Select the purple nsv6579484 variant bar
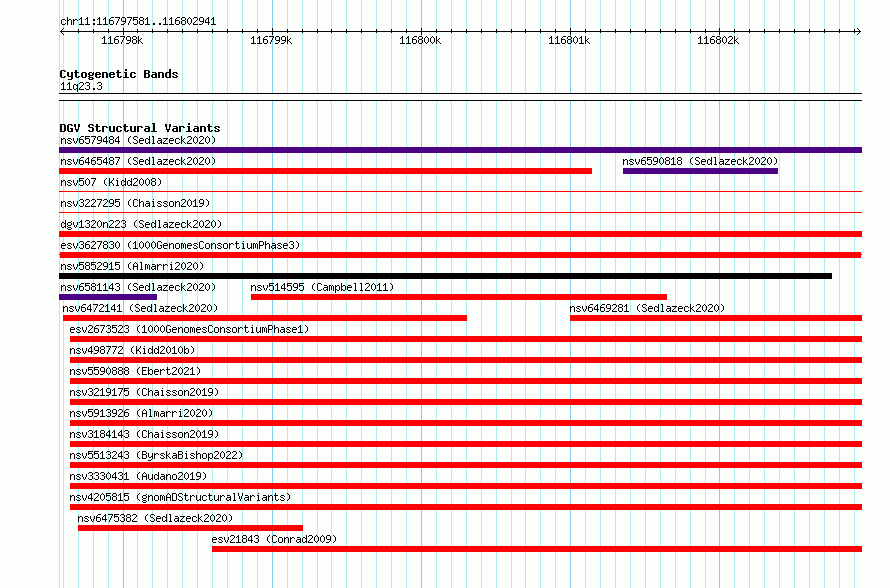This screenshot has width=890, height=588. point(460,150)
